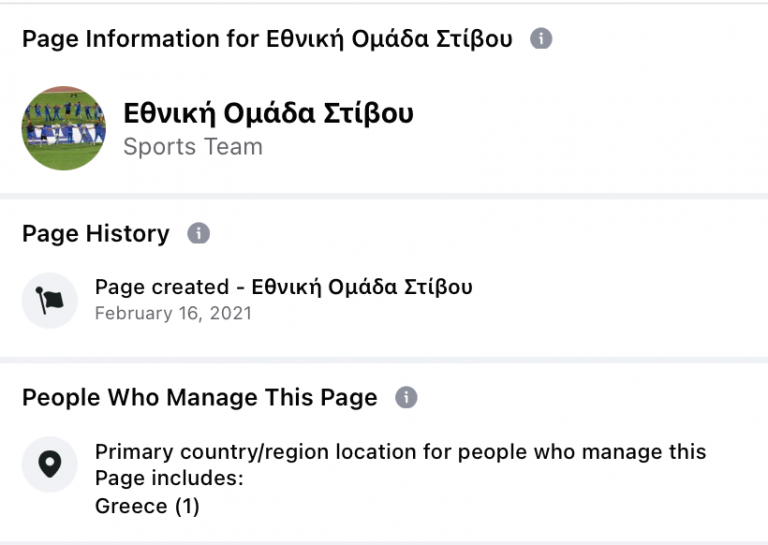The height and width of the screenshot is (545, 768).
Task: Select the Greece country entry
Action: (x=131, y=506)
